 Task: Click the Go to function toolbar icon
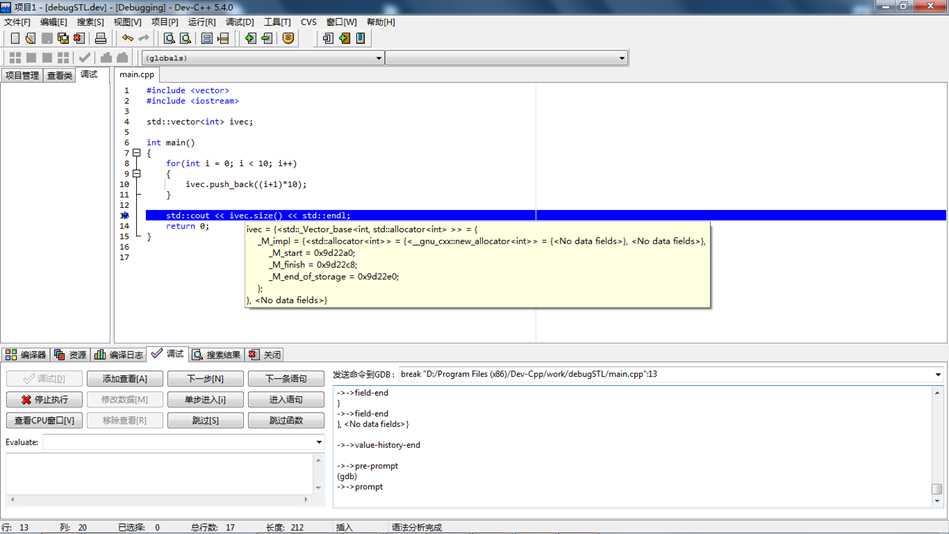pyautogui.click(x=207, y=38)
